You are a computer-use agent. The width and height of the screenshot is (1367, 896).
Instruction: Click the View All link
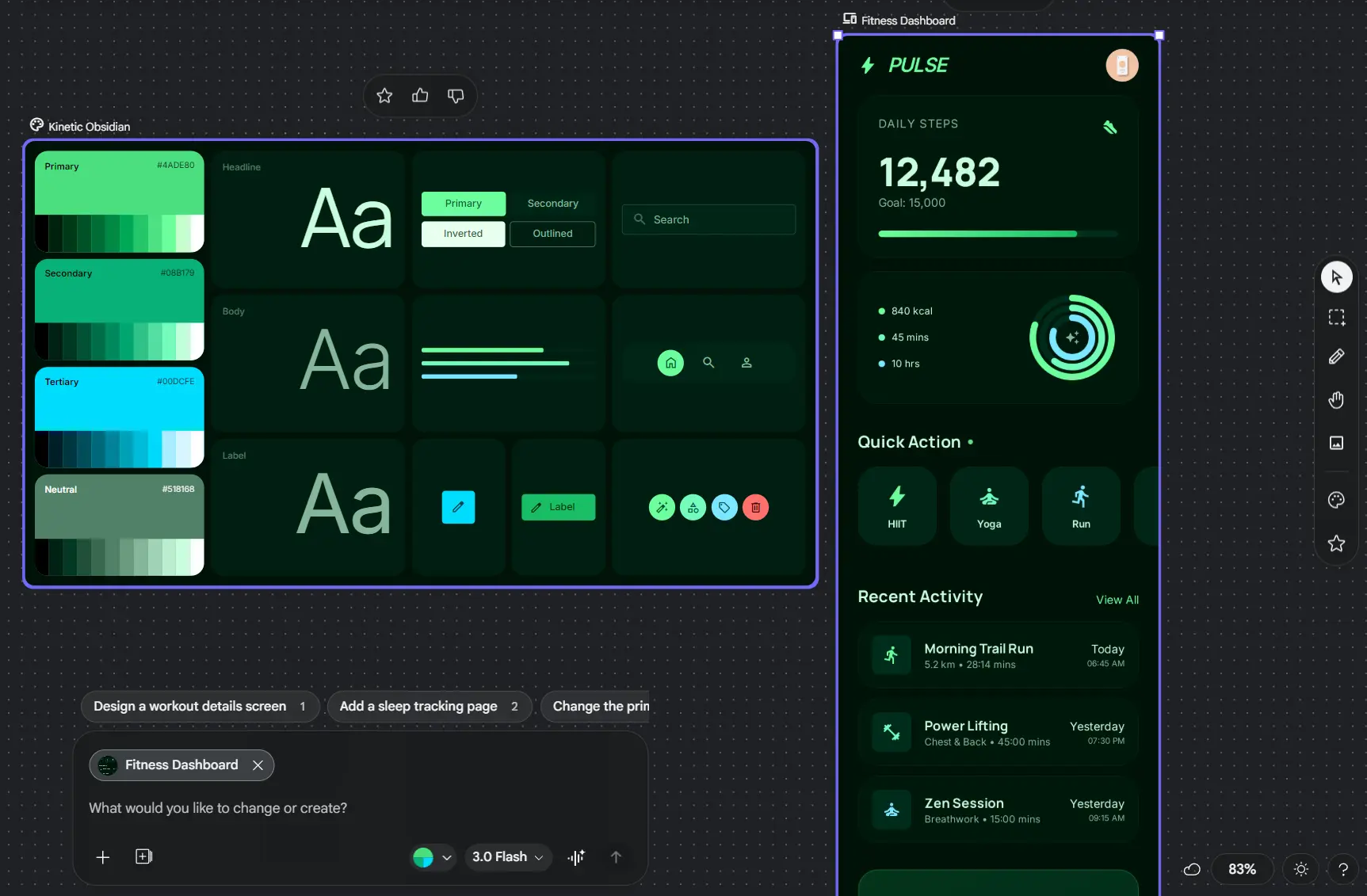click(x=1117, y=600)
